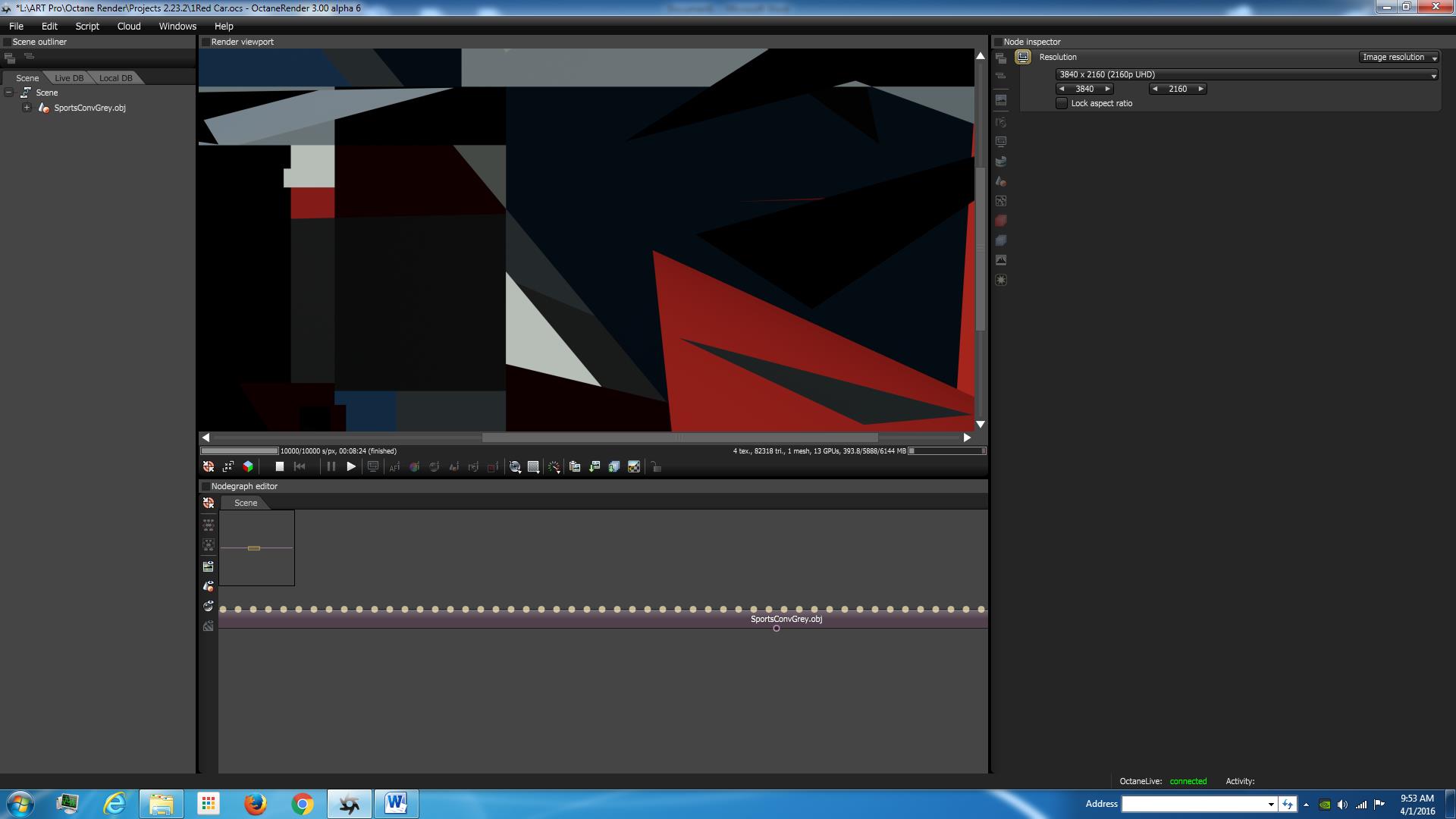Screen dimensions: 1456x819
Task: Click the viewport lock icon
Action: tap(656, 466)
